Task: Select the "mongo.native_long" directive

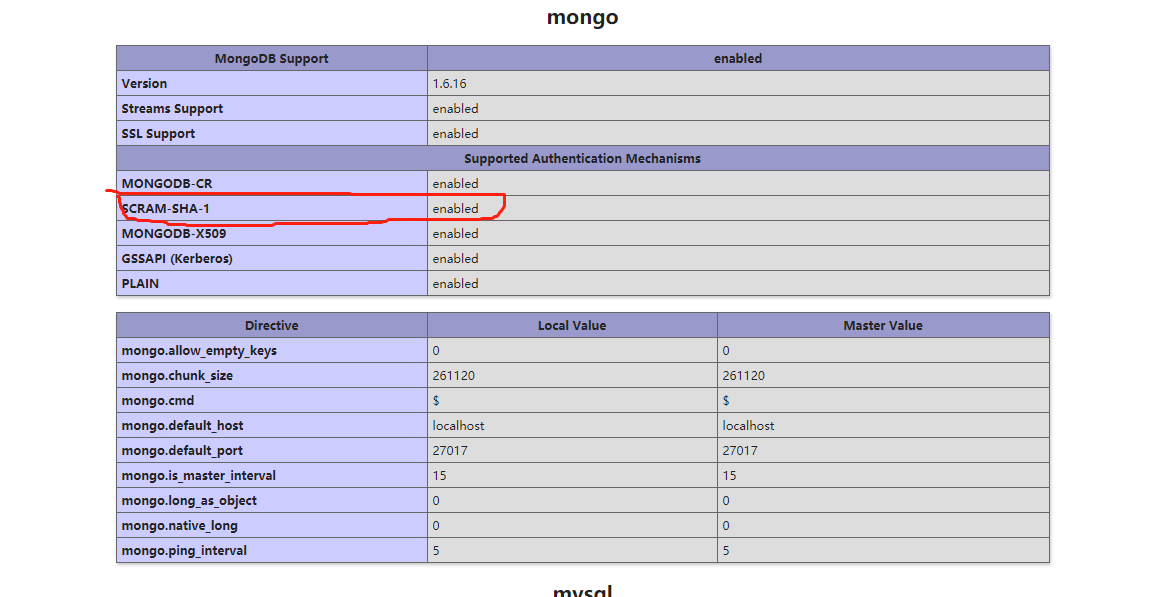Action: click(x=179, y=526)
